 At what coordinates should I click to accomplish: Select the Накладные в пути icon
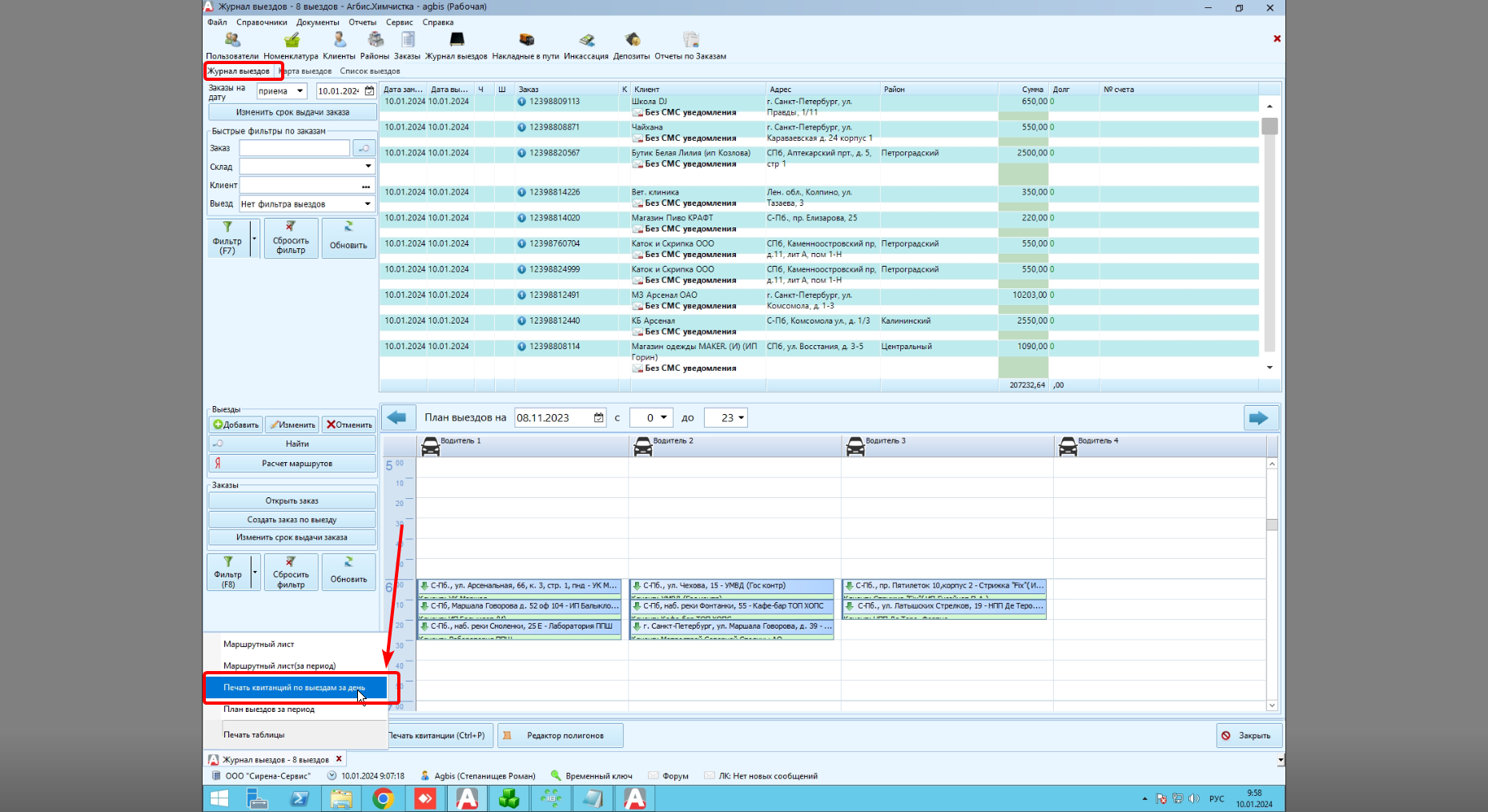pos(525,44)
